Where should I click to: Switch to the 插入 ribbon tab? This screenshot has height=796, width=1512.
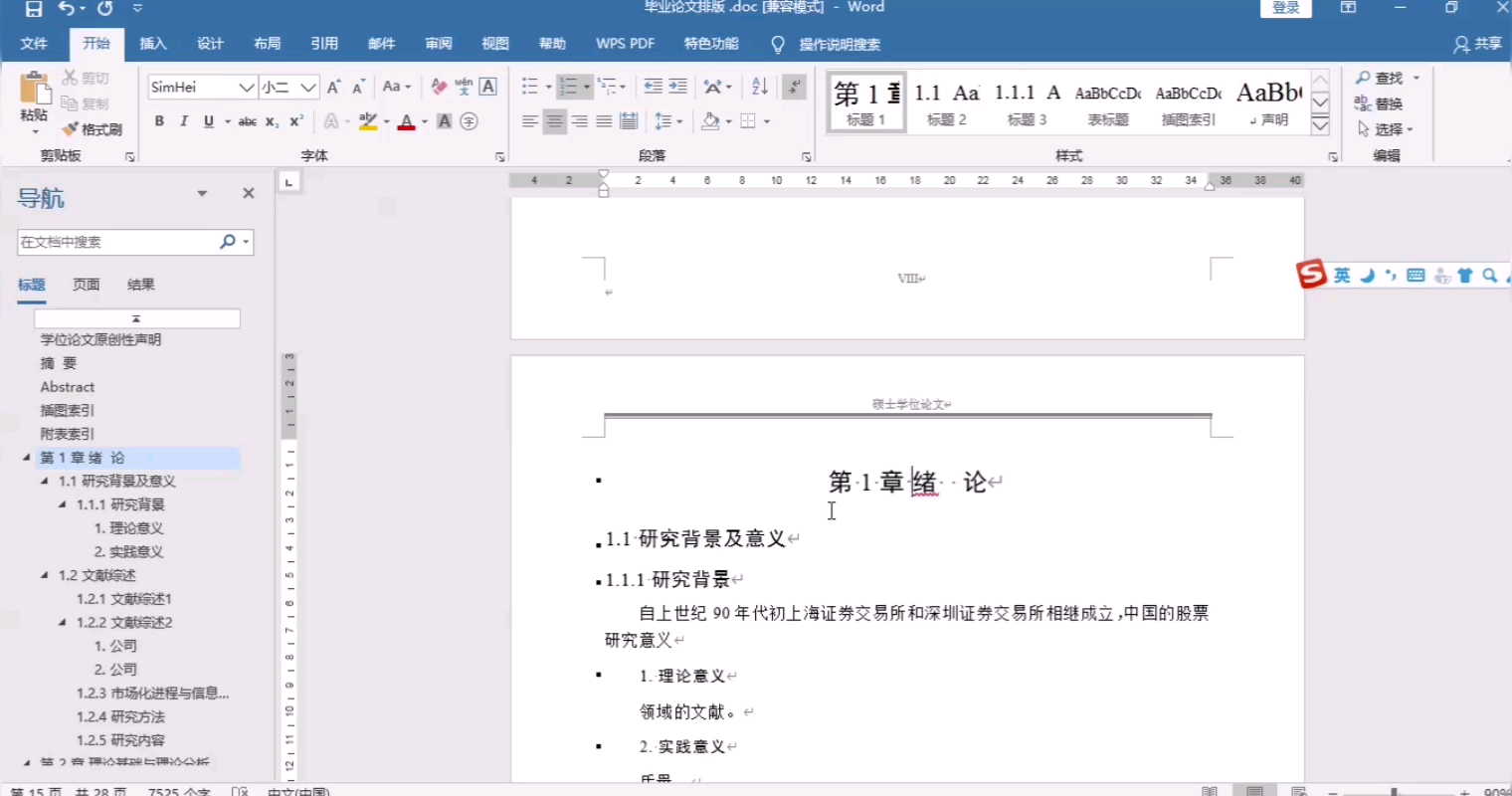[153, 44]
